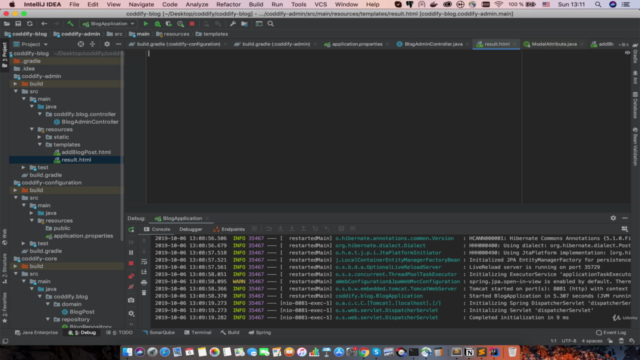
Task: Start debugging with the bug icon in toolbar
Action: [158, 24]
